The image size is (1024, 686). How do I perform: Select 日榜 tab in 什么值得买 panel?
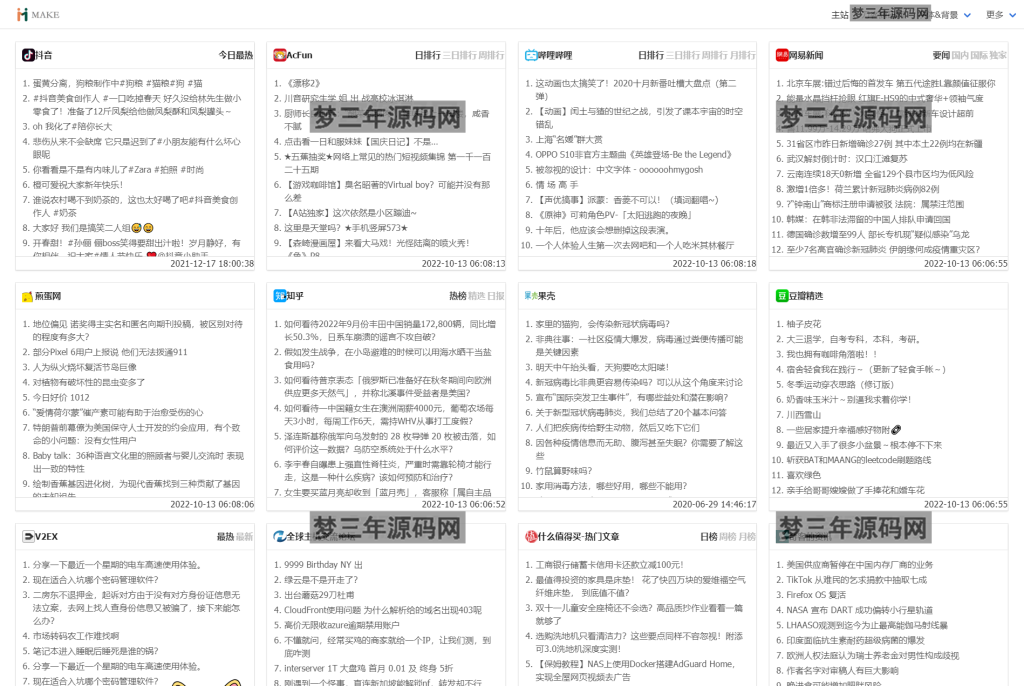709,536
